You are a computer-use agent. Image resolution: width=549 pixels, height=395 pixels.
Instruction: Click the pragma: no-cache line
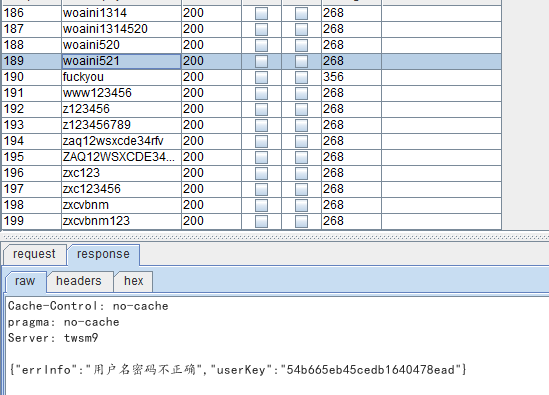pyautogui.click(x=64, y=322)
